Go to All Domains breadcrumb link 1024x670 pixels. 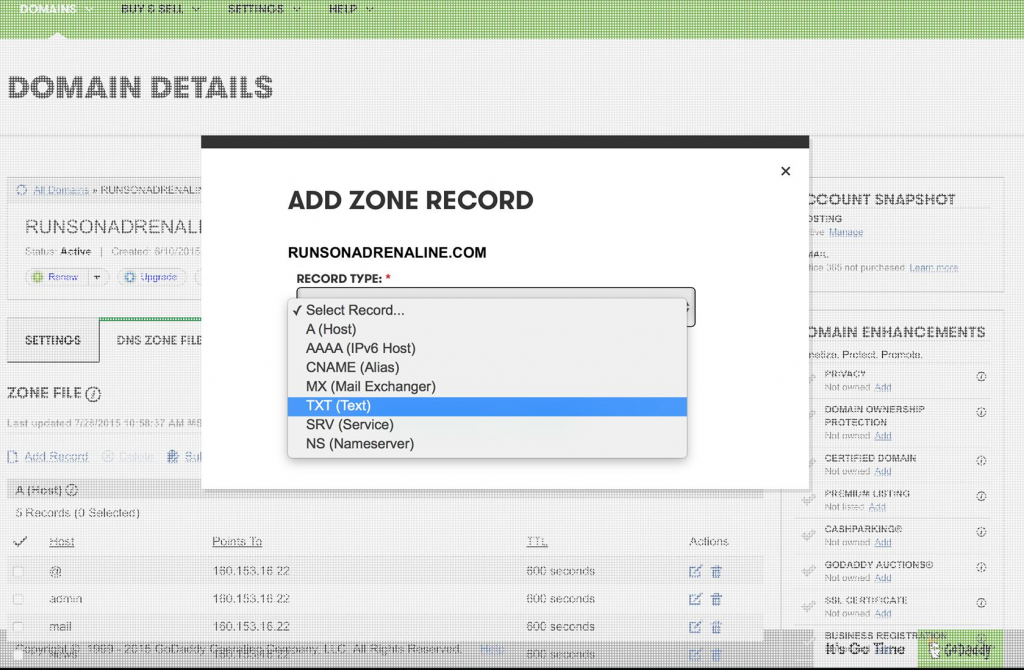click(61, 190)
